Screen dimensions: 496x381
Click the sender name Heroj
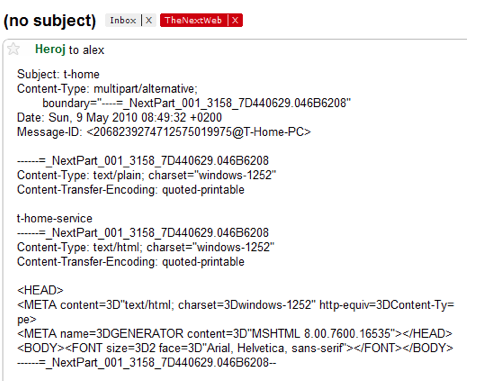(x=50, y=49)
